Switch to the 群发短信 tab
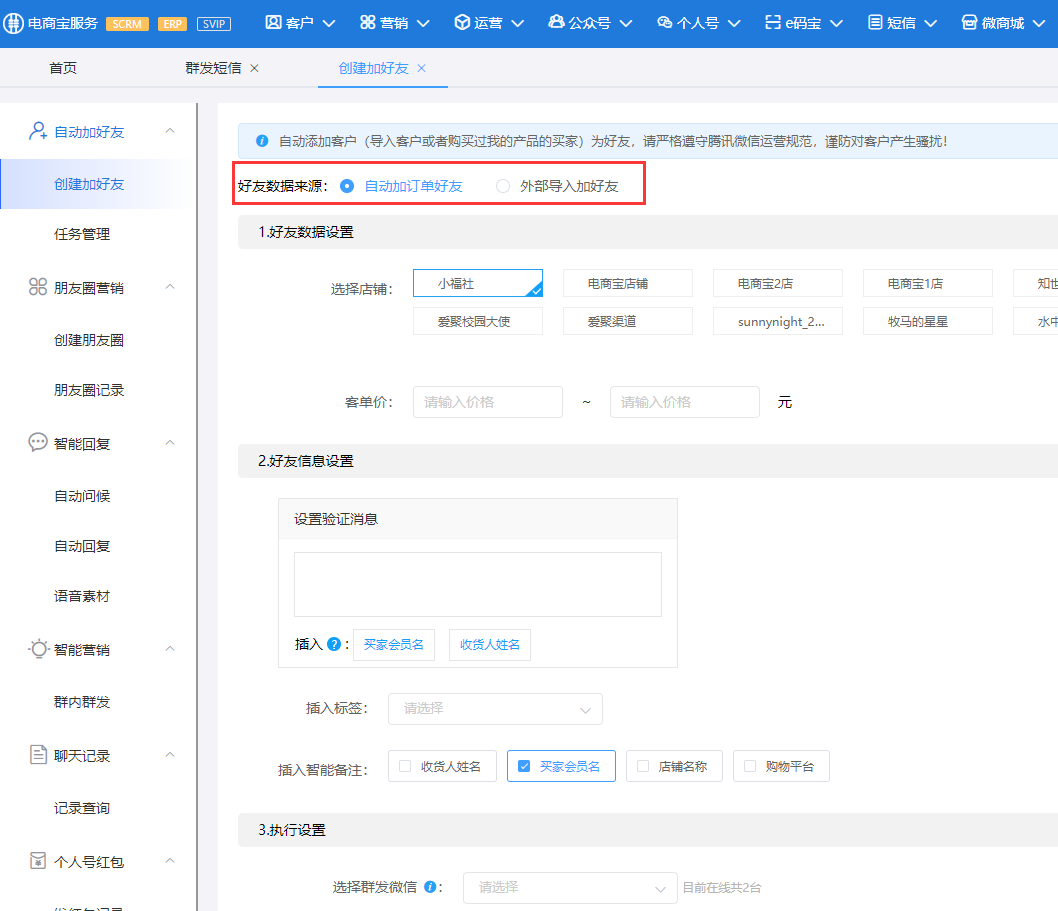 [213, 68]
